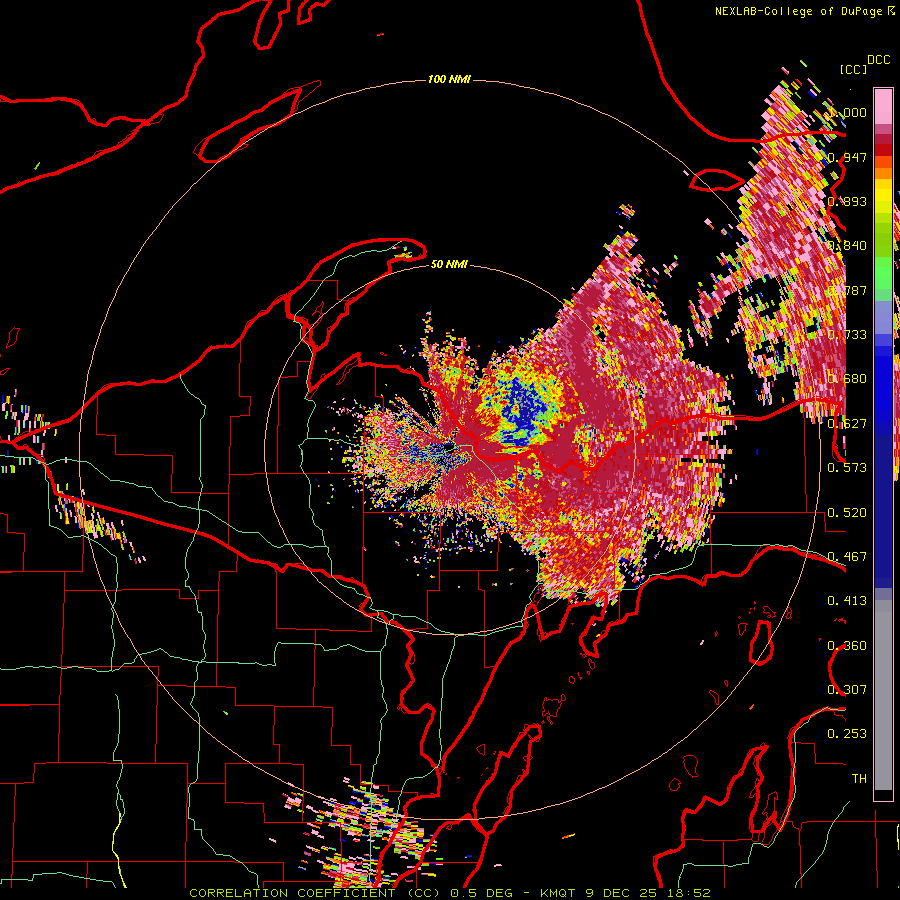The height and width of the screenshot is (900, 900).
Task: Click the 0.840 scale value
Action: tap(847, 246)
